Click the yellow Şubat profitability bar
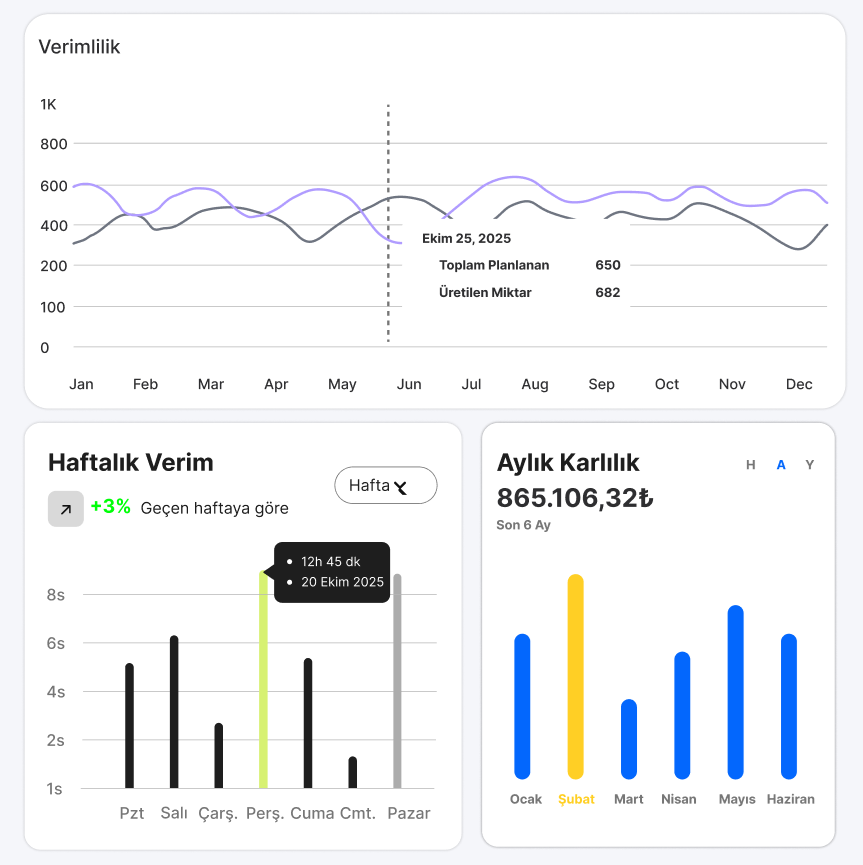 click(575, 676)
